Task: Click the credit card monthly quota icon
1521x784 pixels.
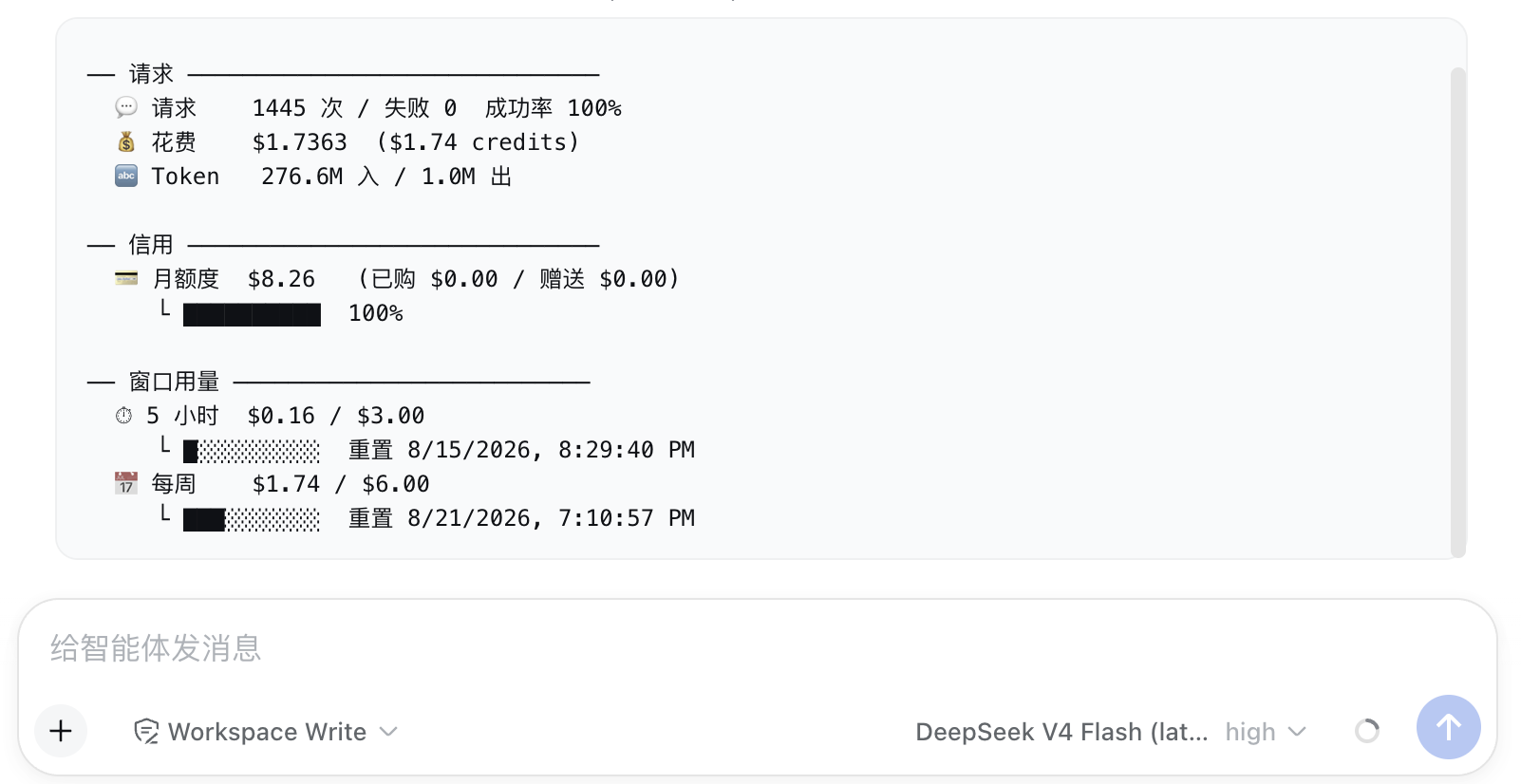Action: pos(126,278)
